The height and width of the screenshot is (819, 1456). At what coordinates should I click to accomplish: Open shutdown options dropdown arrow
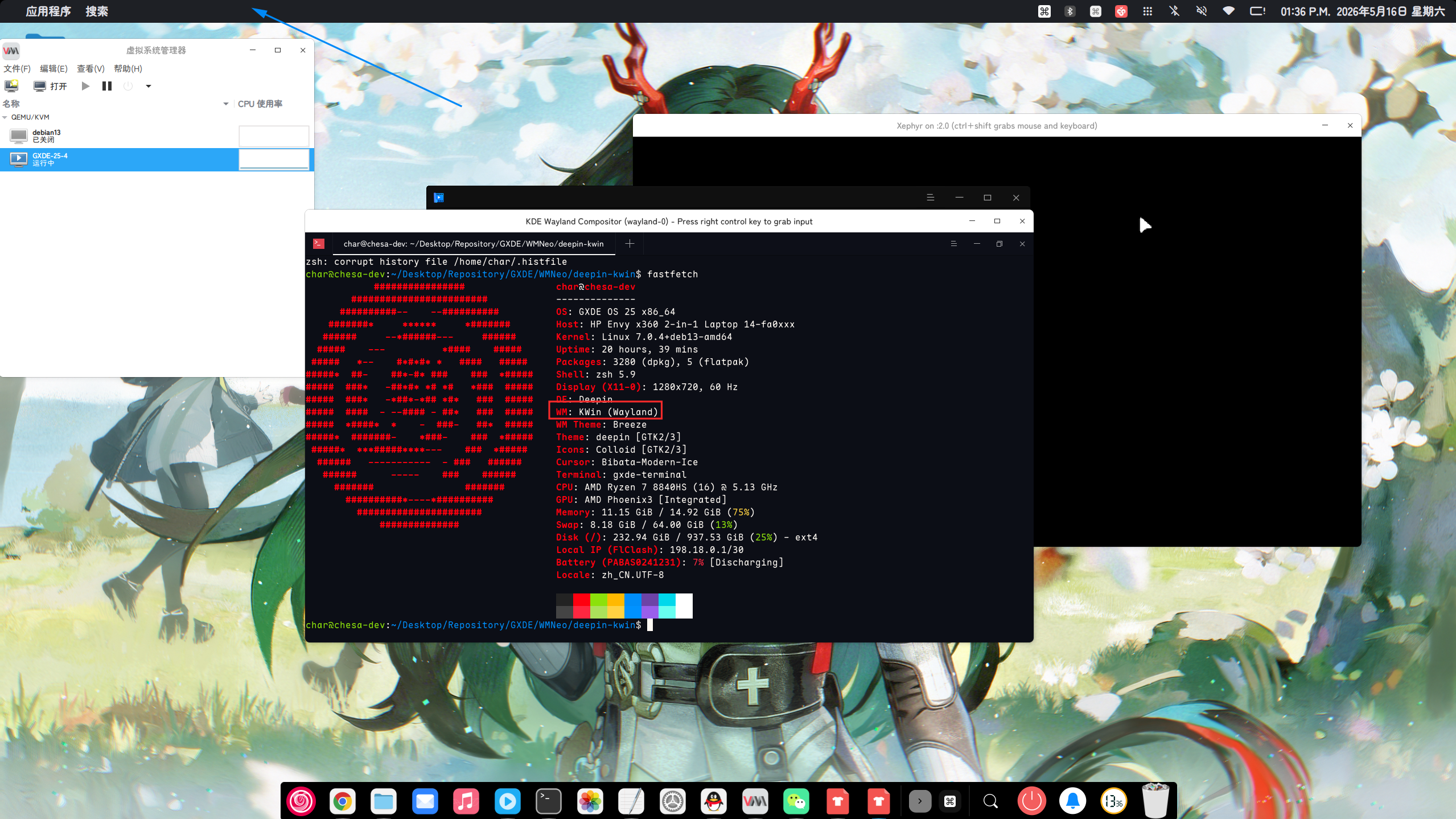[x=149, y=86]
